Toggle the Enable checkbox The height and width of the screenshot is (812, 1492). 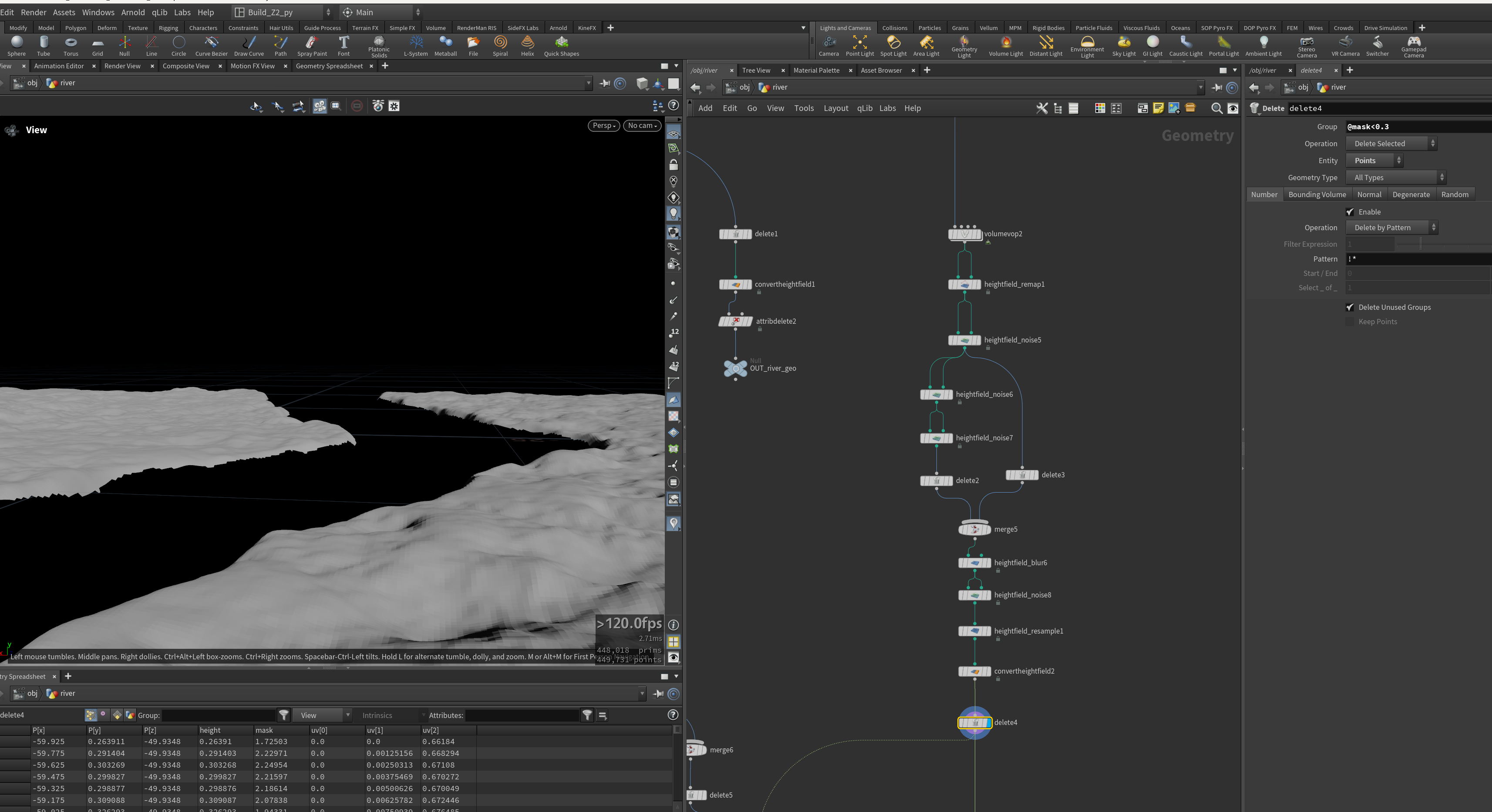(x=1350, y=212)
